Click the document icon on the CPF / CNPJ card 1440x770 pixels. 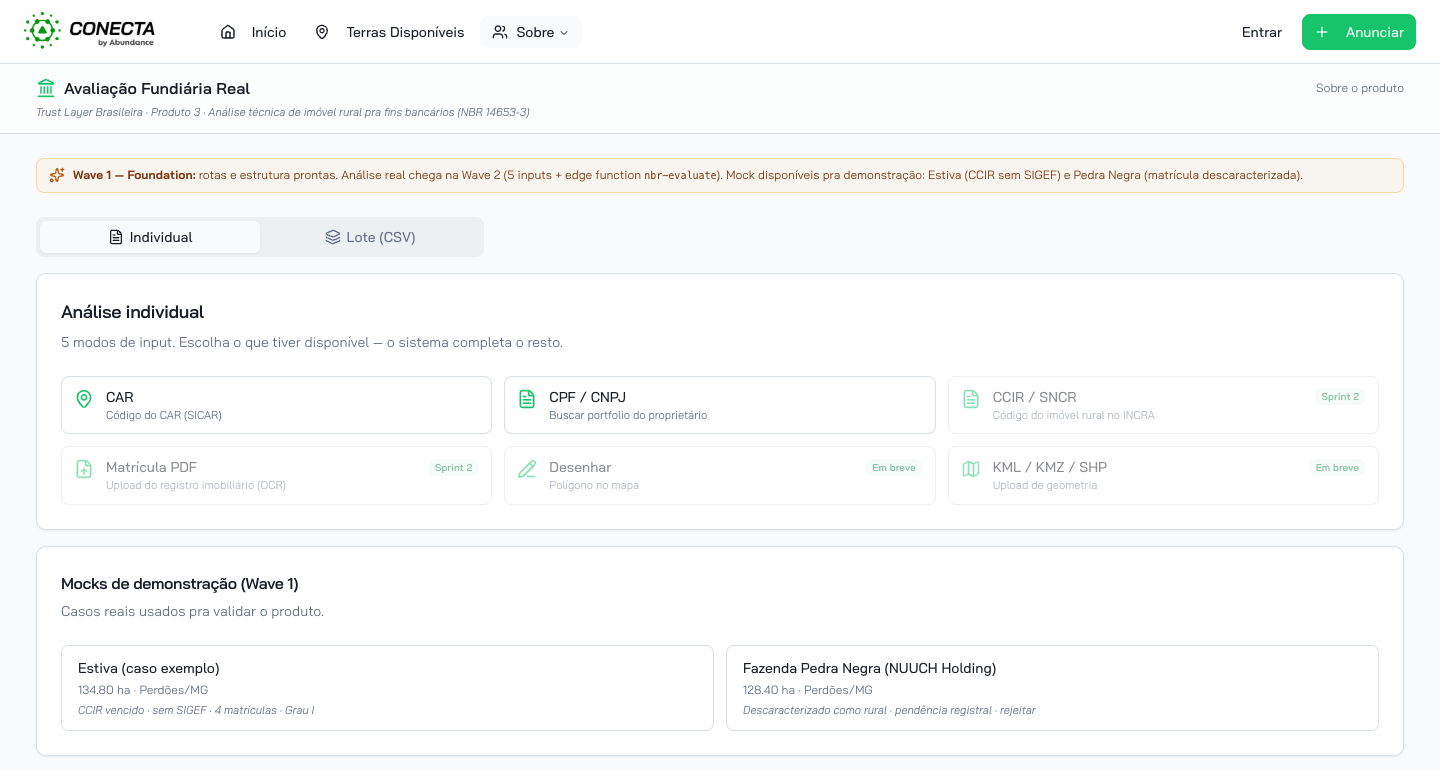(527, 399)
